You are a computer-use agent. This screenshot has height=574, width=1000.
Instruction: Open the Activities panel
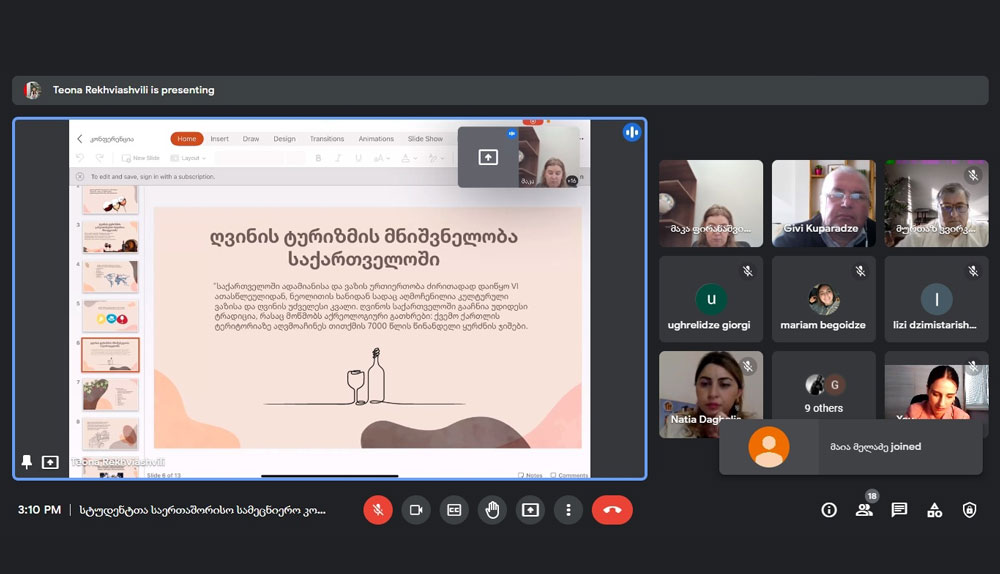pyautogui.click(x=934, y=510)
